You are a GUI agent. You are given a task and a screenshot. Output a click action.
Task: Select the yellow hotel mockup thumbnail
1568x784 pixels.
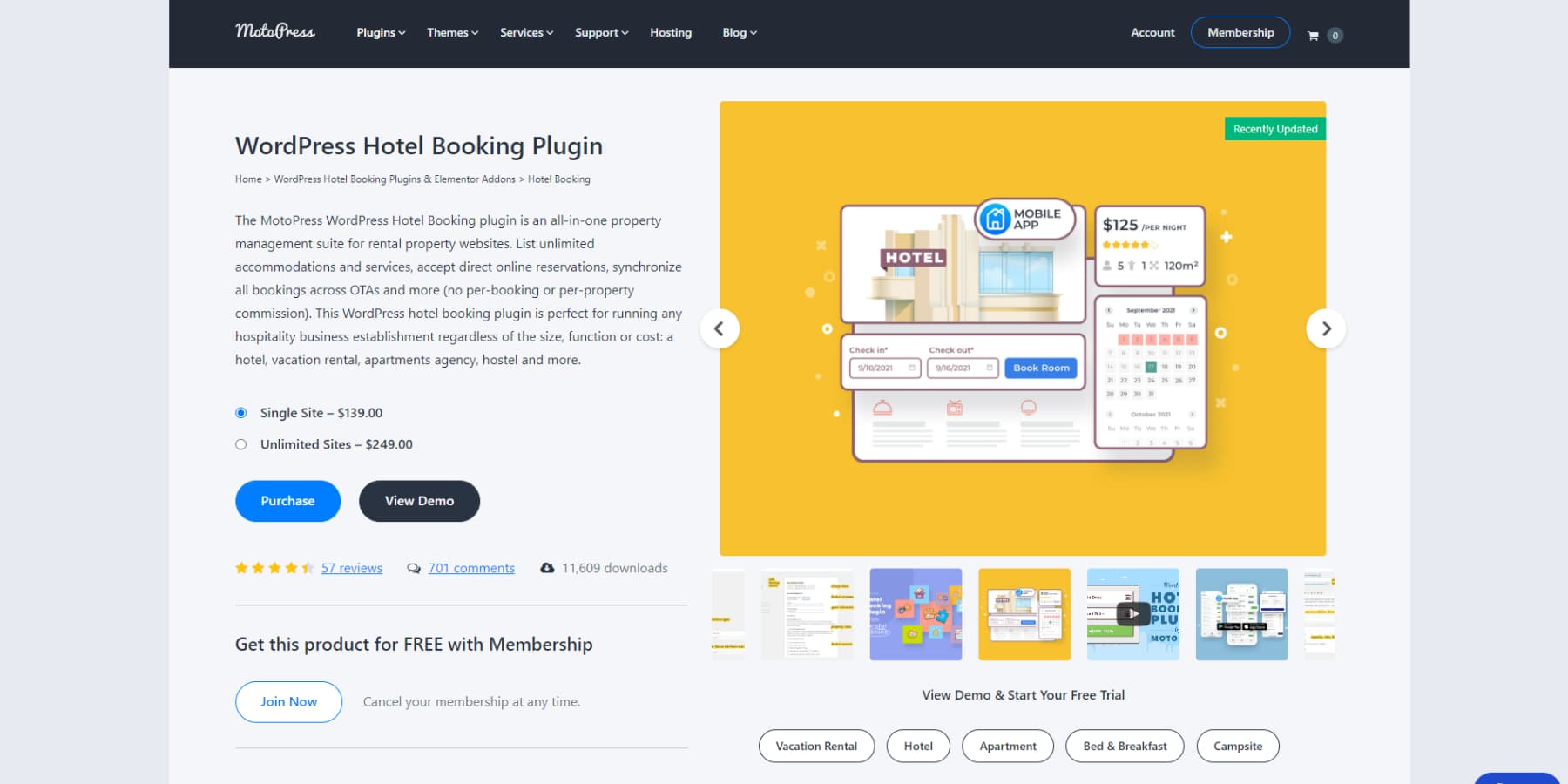coord(1024,614)
